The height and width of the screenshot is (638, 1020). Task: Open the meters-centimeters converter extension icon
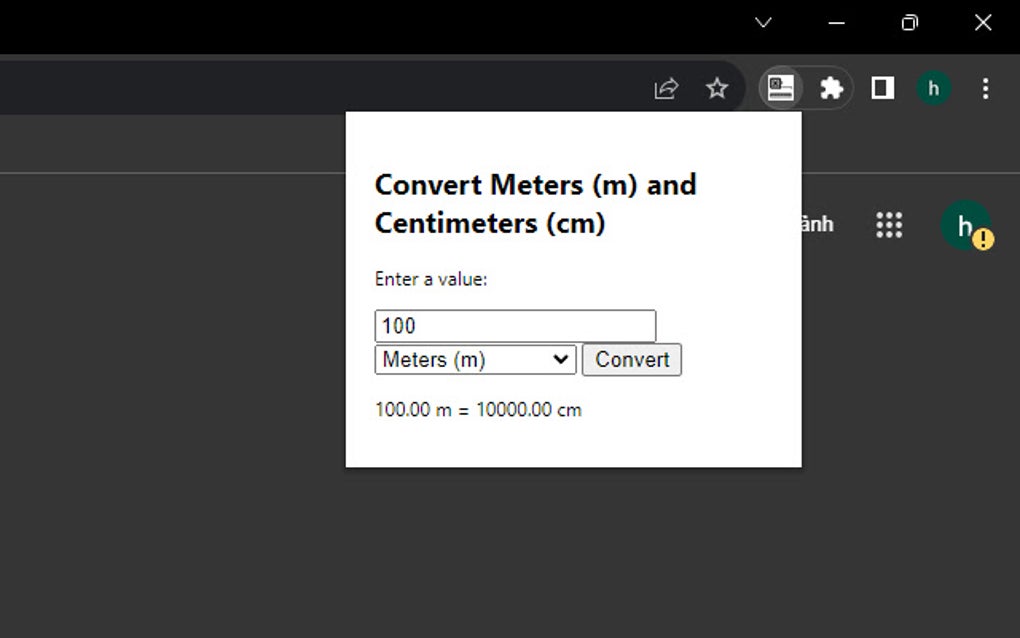point(781,88)
